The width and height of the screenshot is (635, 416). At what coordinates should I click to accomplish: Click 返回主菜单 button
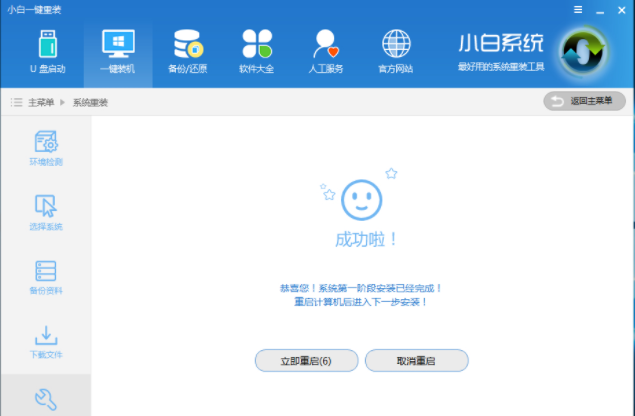(x=584, y=101)
